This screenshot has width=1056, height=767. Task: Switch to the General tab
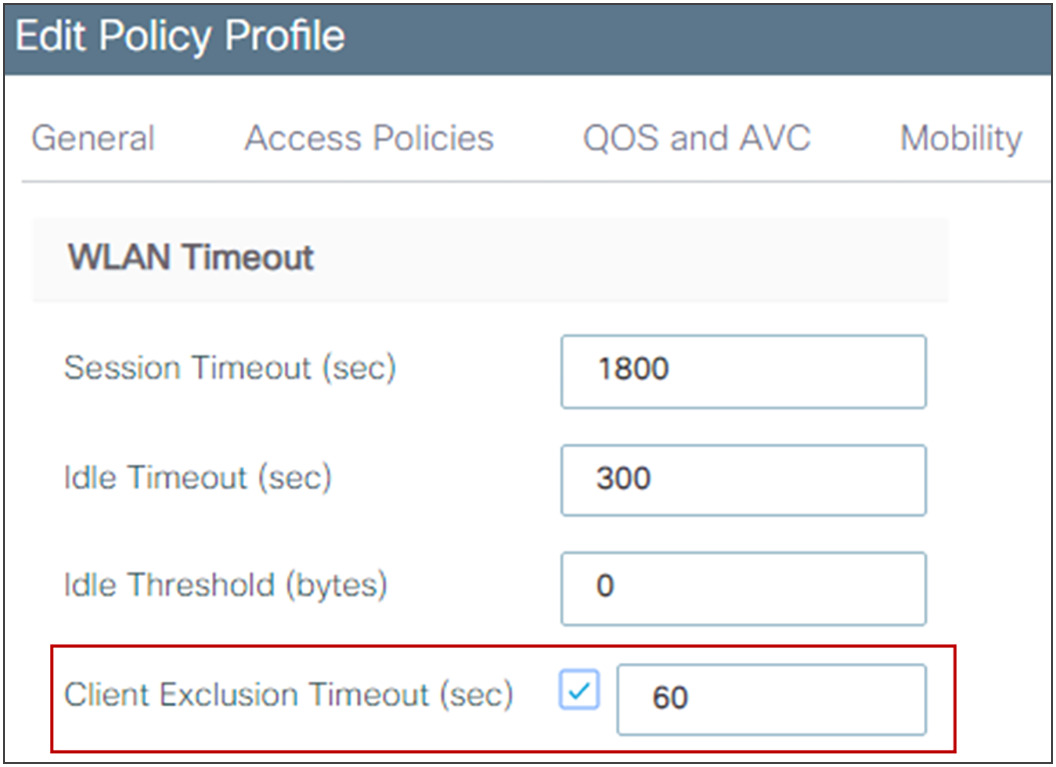[x=93, y=138]
